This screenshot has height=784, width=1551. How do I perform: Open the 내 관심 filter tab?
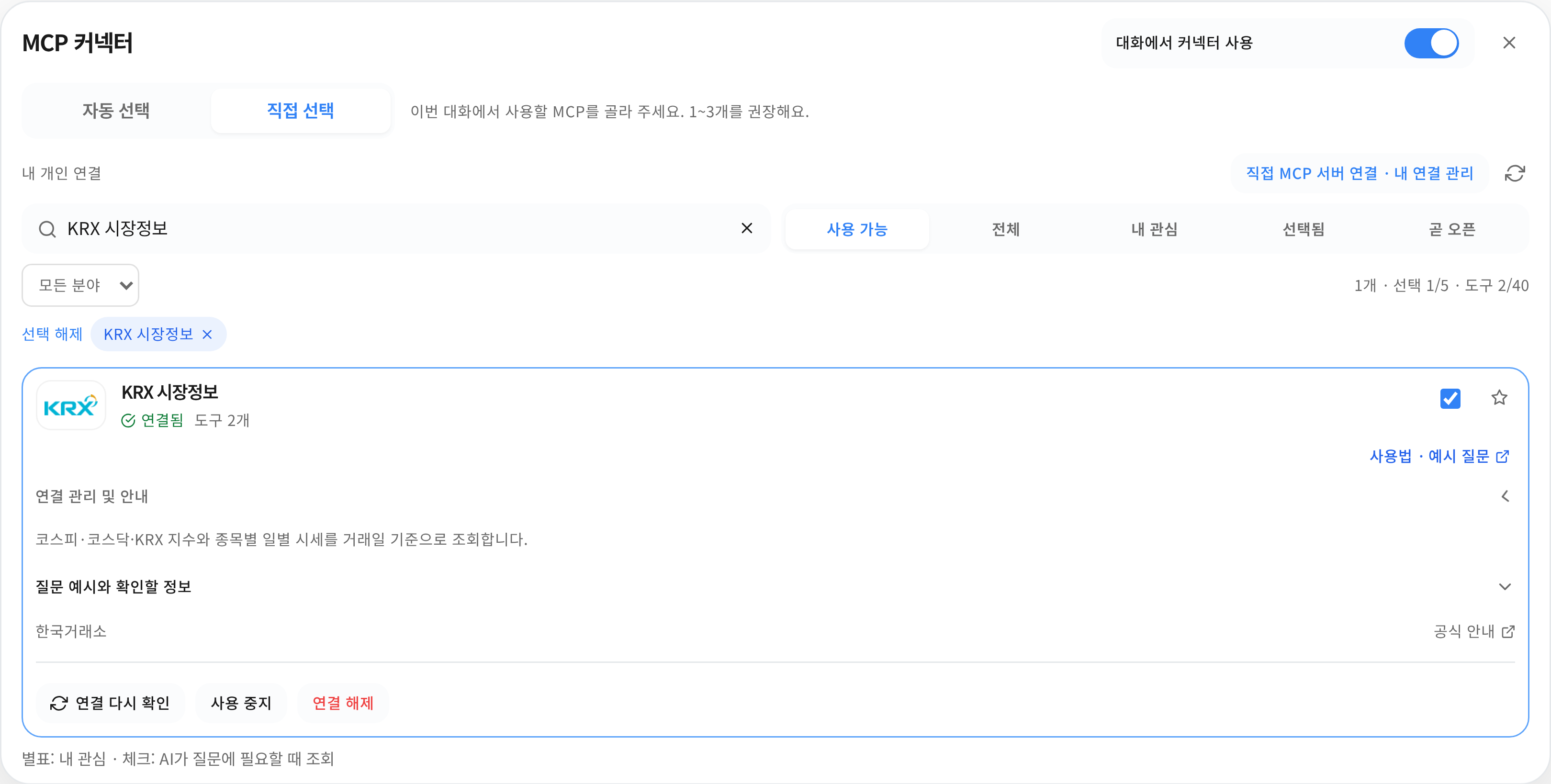(x=1154, y=229)
